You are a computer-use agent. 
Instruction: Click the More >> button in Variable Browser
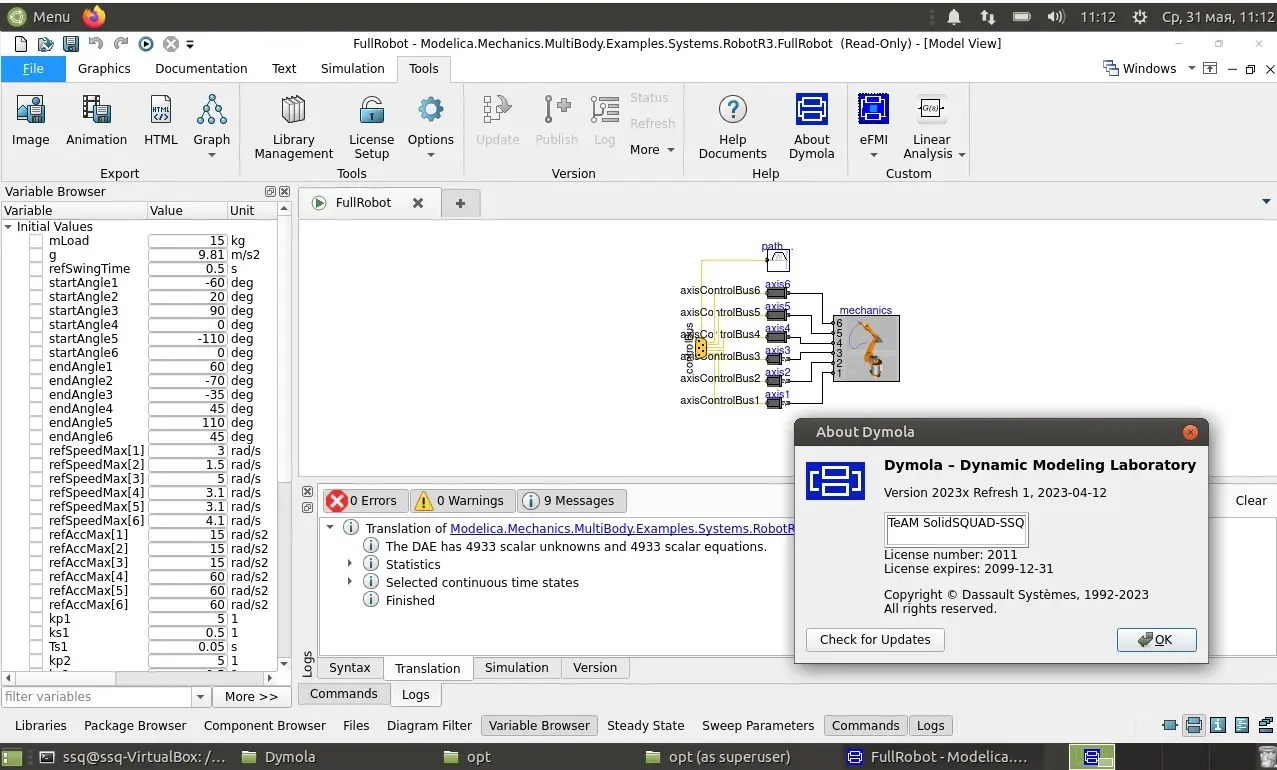[x=251, y=697]
